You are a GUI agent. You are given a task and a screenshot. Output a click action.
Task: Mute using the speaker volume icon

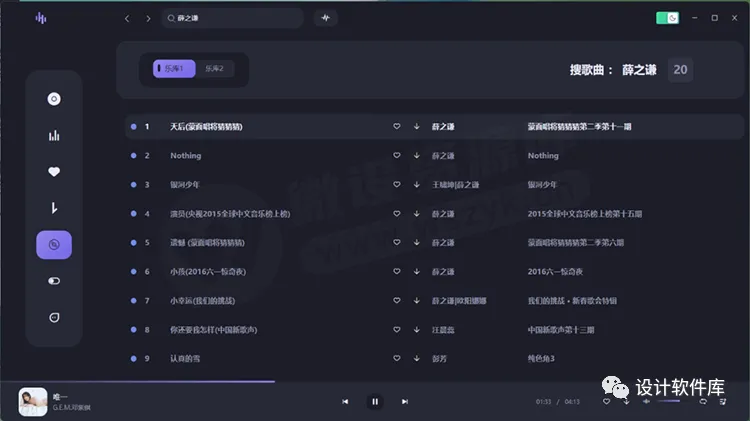646,402
